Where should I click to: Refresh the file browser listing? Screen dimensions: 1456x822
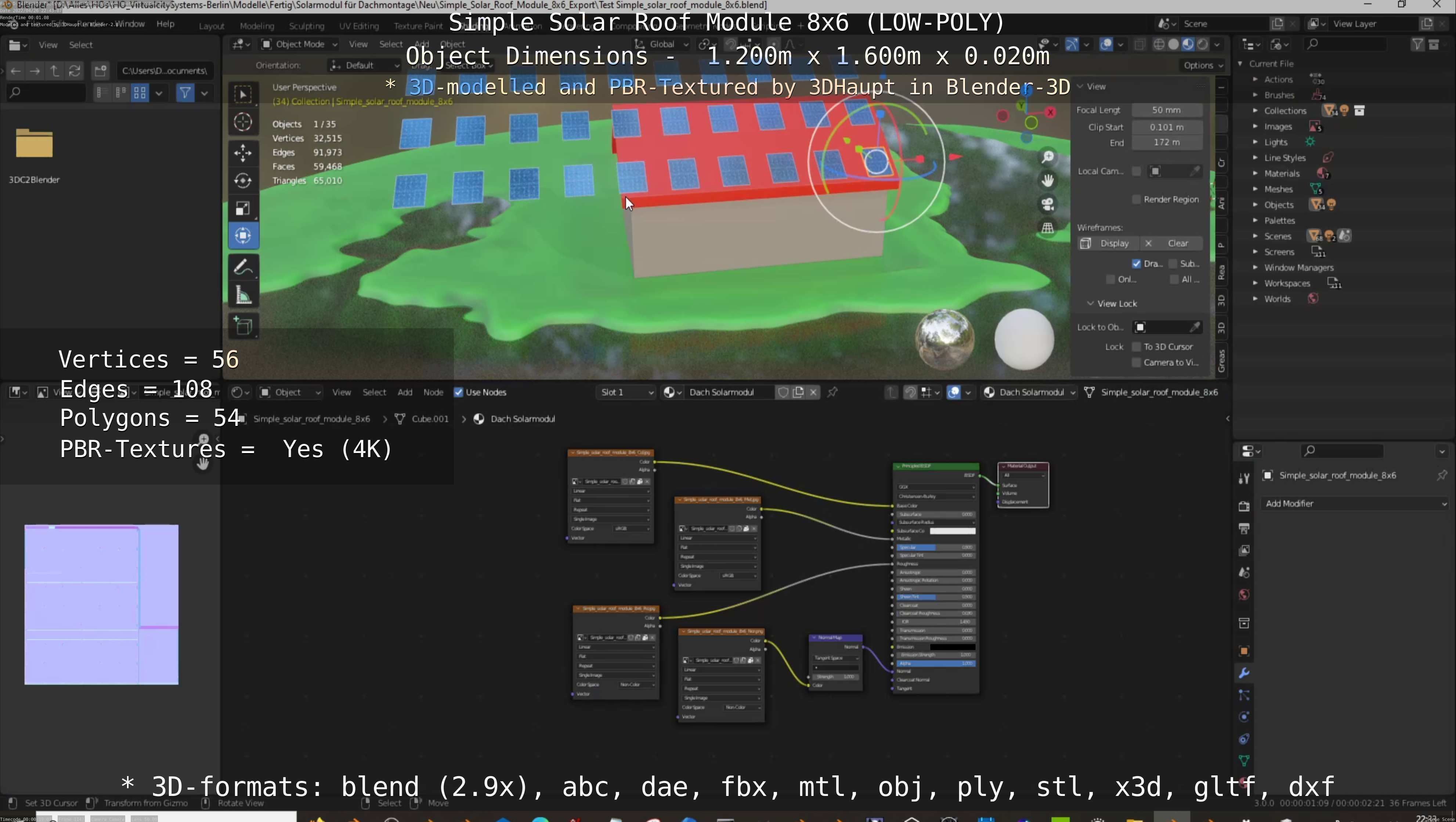(x=74, y=70)
